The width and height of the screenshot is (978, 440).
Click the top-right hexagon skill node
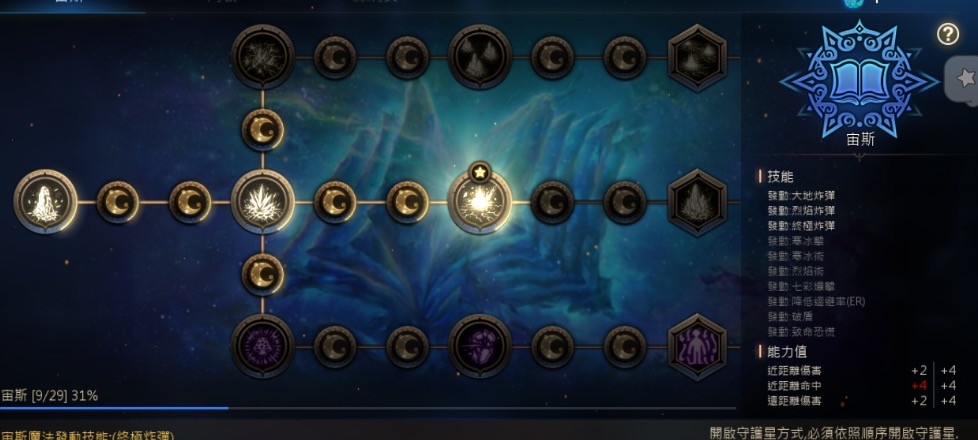coord(697,57)
